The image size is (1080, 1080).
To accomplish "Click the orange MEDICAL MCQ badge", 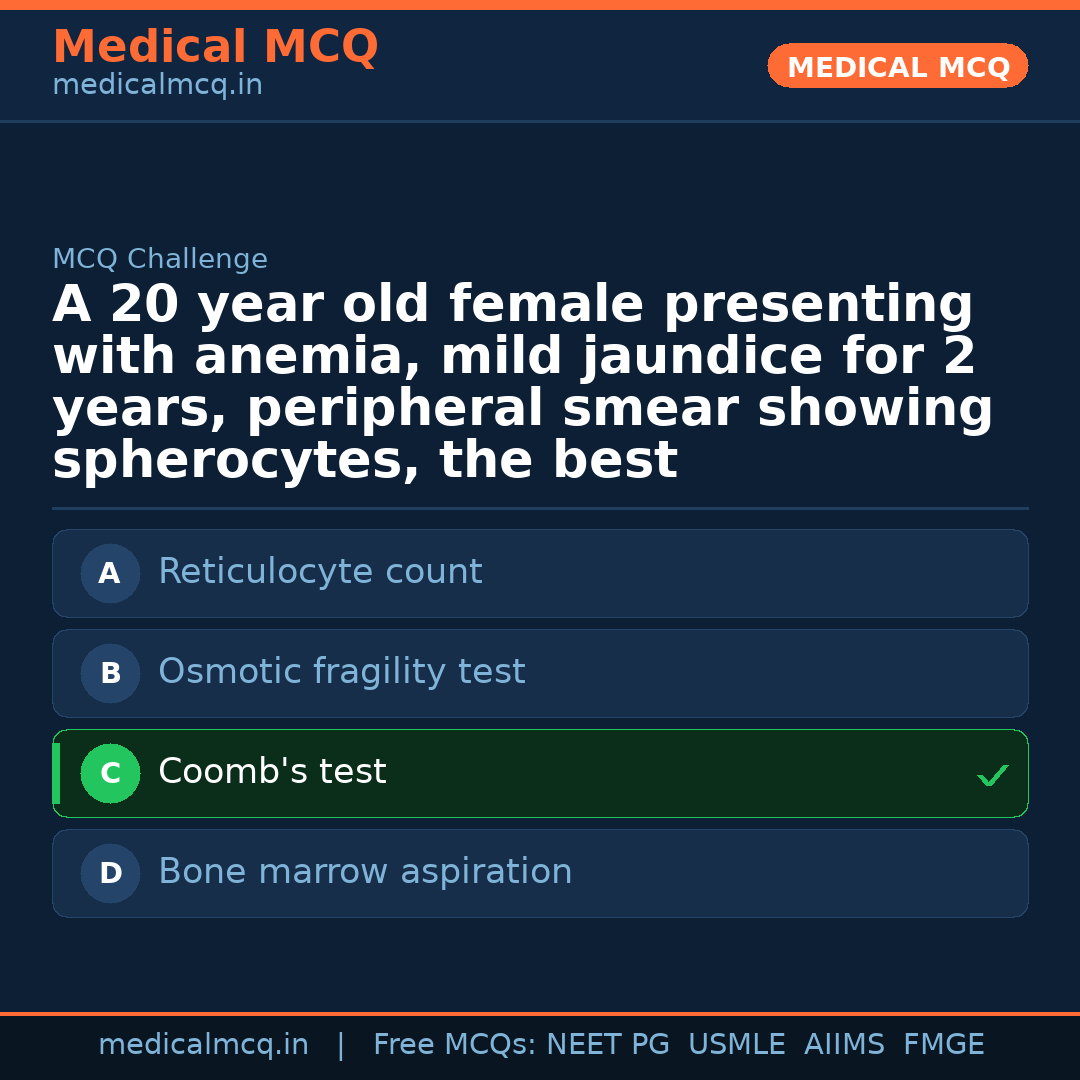I will [897, 67].
